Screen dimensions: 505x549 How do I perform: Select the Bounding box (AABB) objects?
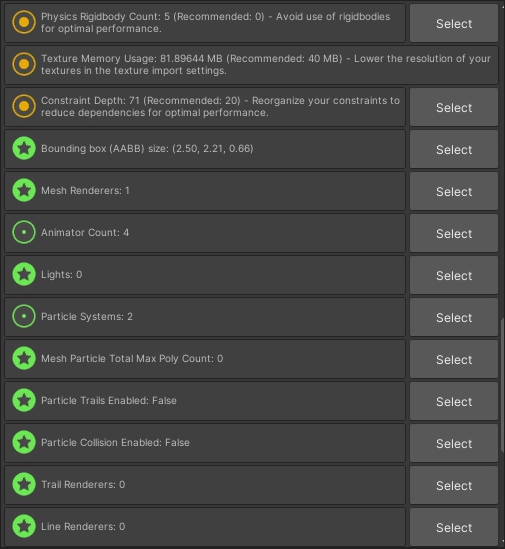(454, 150)
